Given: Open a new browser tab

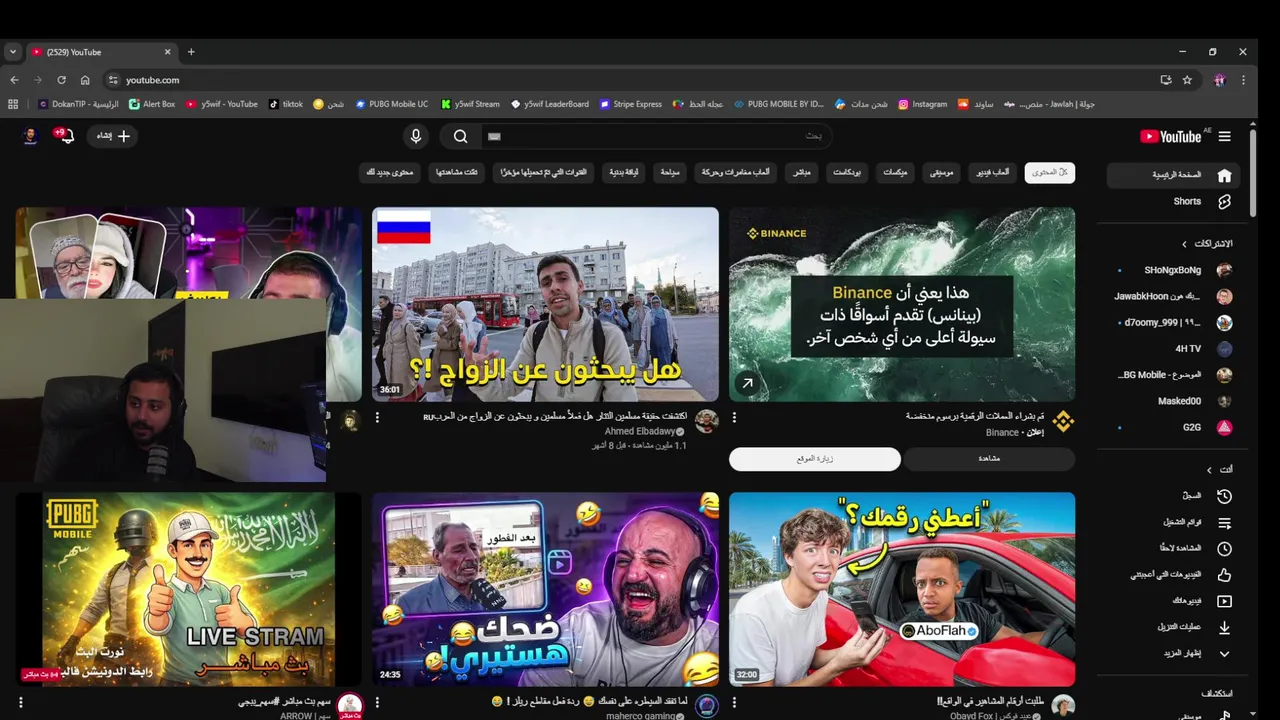Looking at the screenshot, I should pos(191,52).
